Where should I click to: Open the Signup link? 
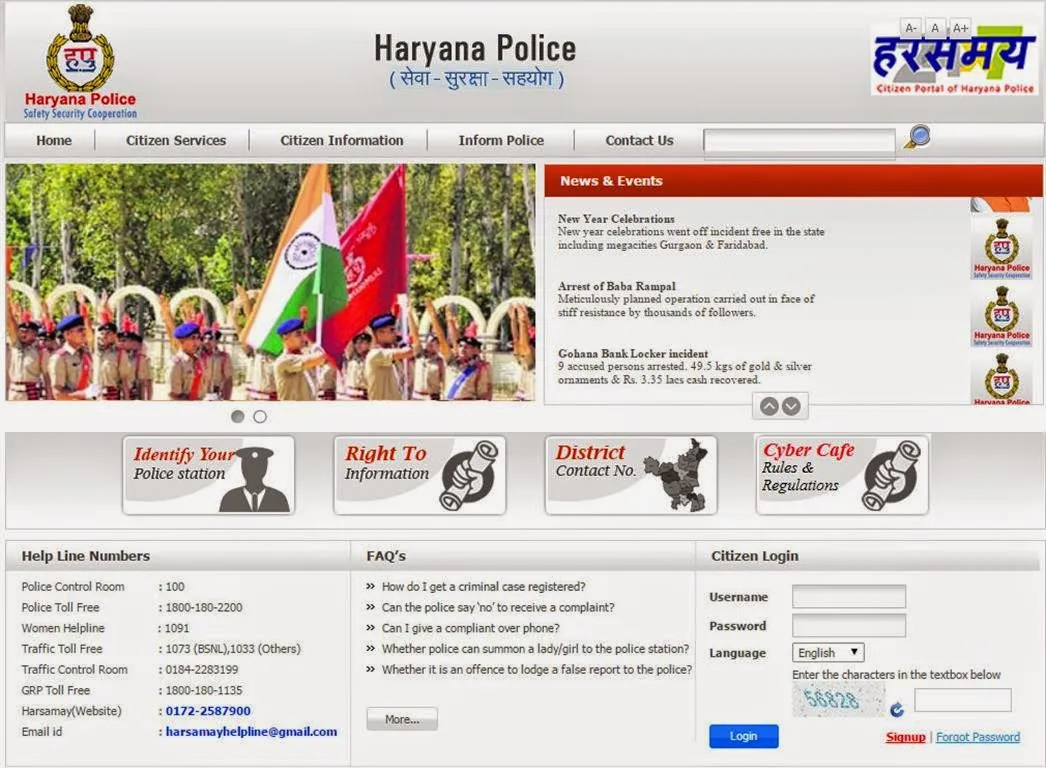pos(905,737)
